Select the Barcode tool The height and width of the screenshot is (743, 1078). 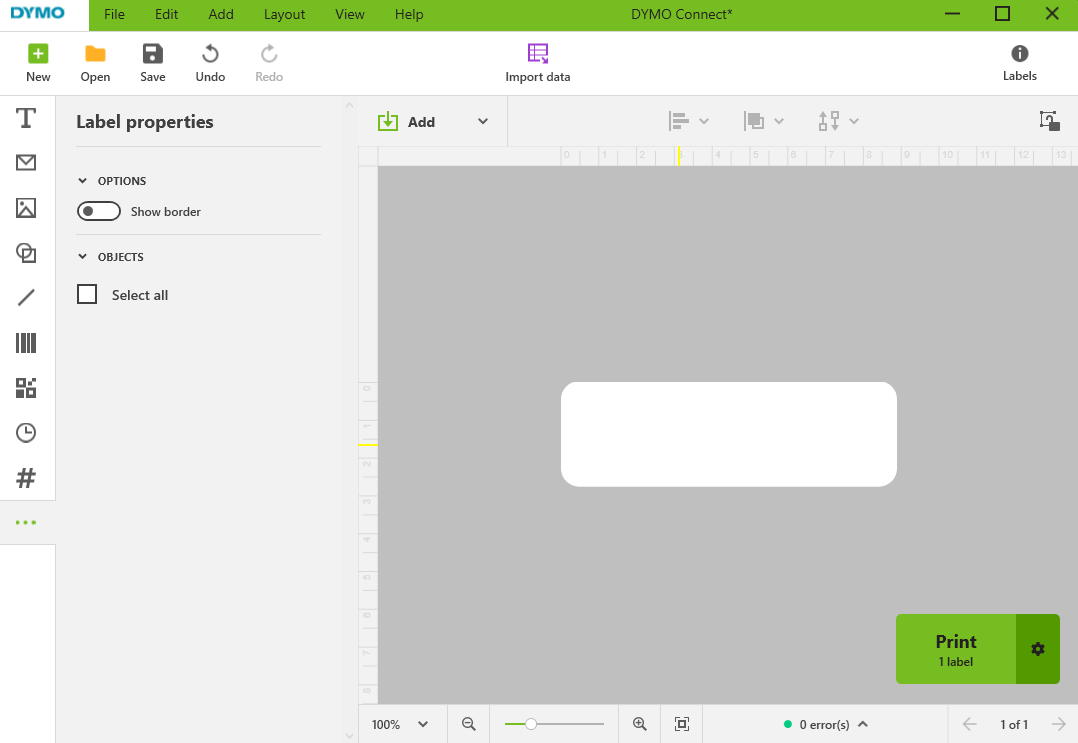(x=26, y=343)
